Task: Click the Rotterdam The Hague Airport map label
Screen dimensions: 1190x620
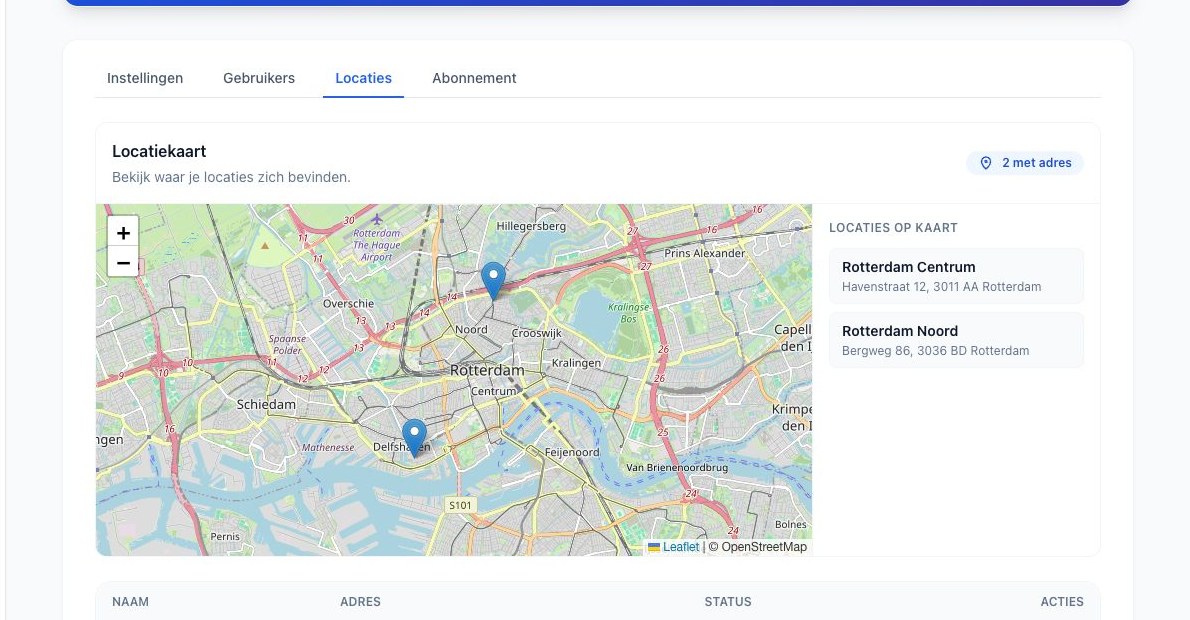Action: point(376,244)
